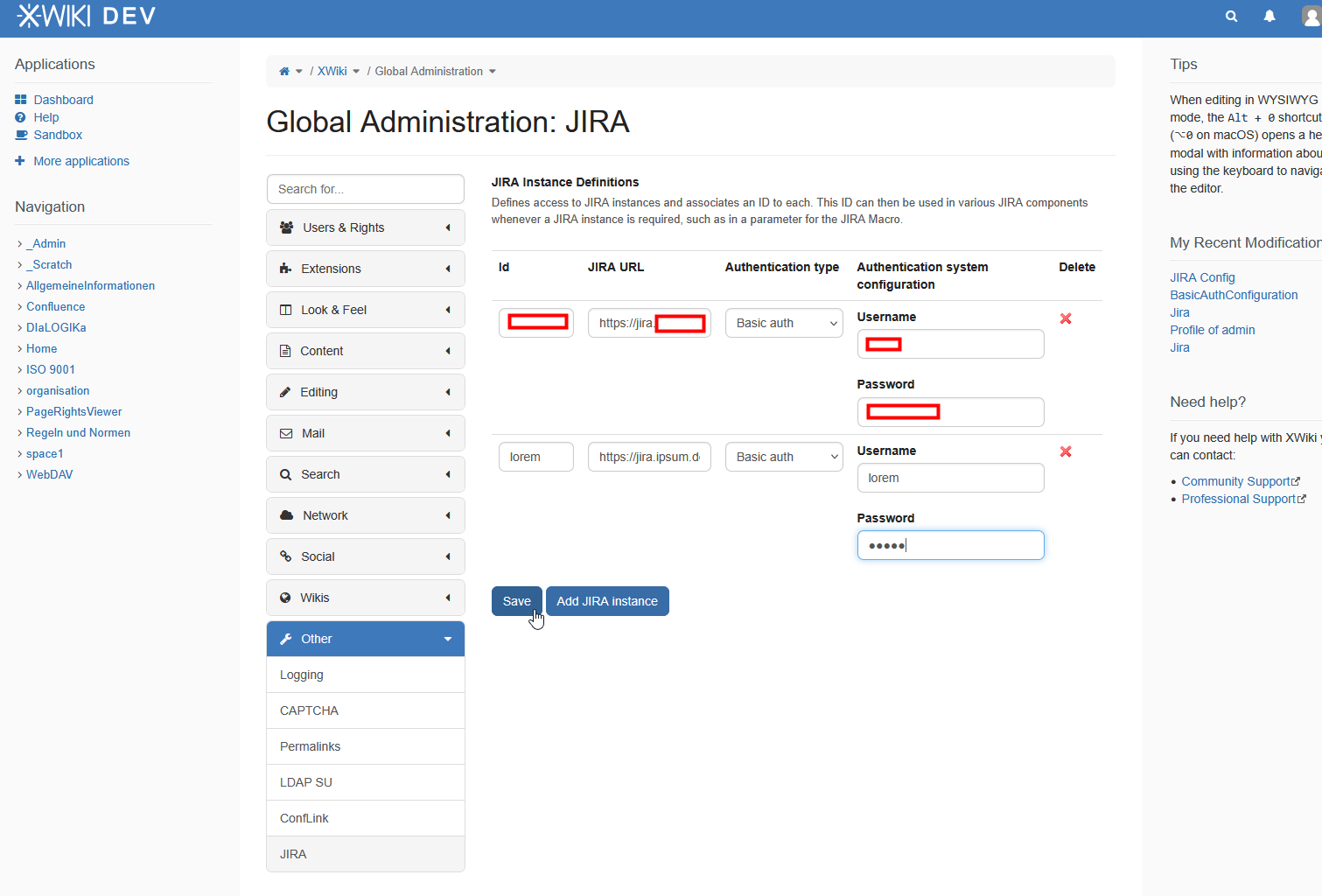
Task: Expand the _Admin navigation node
Action: [19, 244]
